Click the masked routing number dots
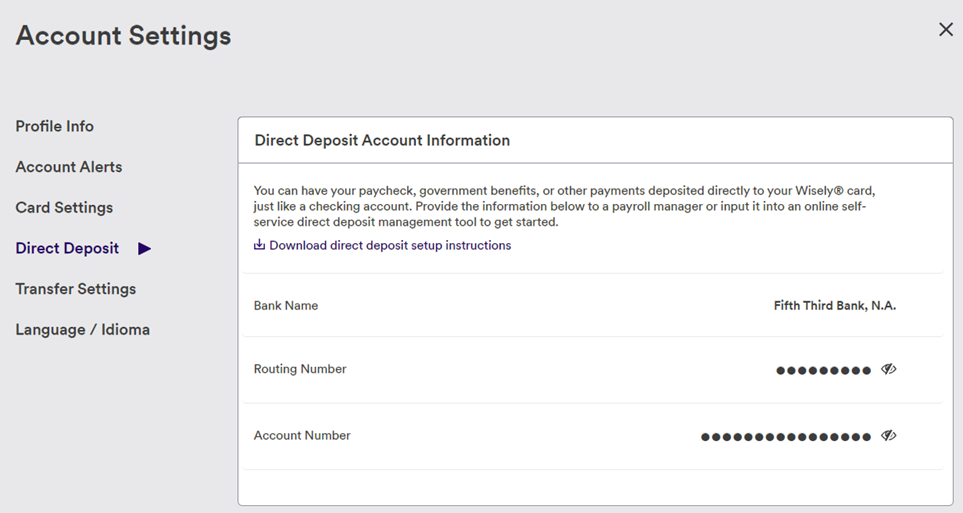 824,370
